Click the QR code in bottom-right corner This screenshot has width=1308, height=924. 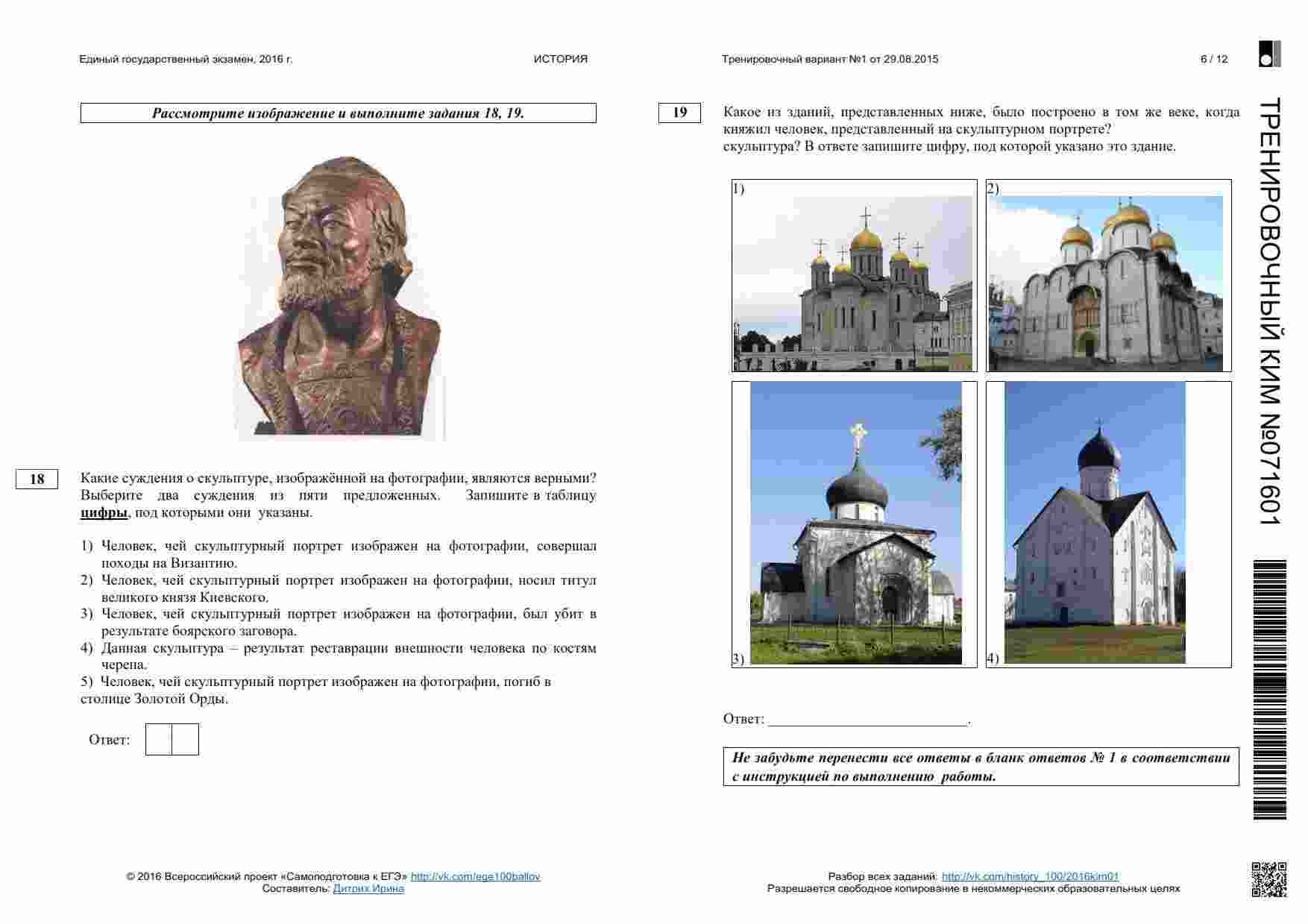coord(1268,878)
